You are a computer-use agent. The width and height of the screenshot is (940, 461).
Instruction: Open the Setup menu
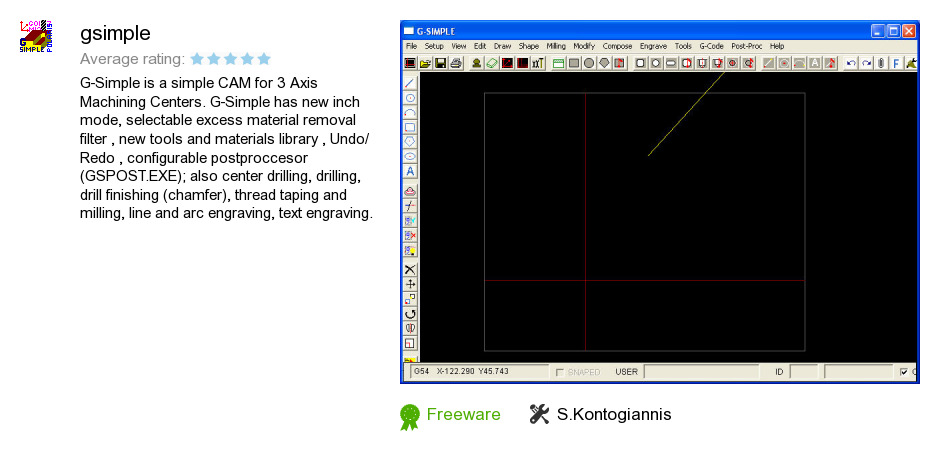tap(434, 46)
